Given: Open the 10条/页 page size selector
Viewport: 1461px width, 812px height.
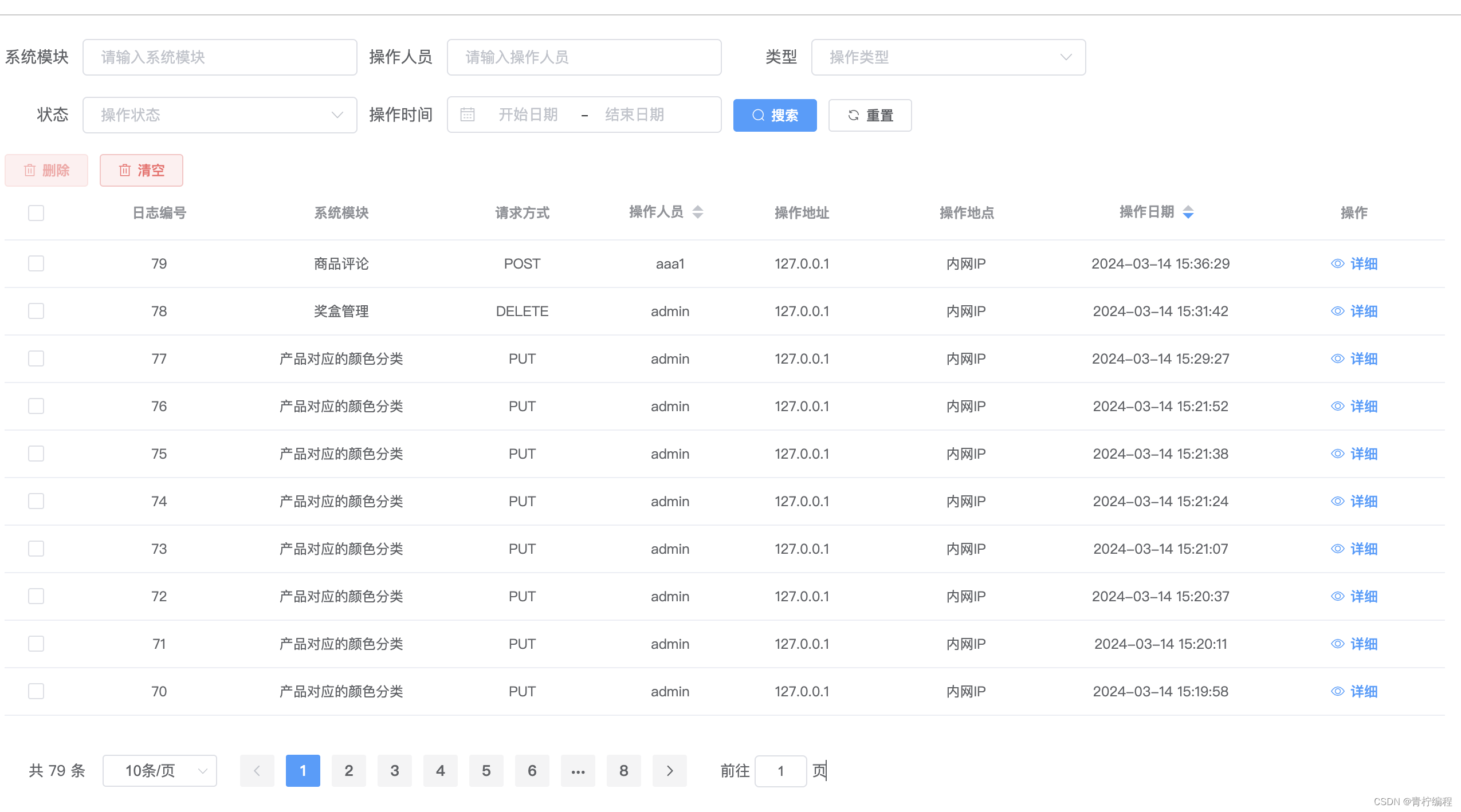Looking at the screenshot, I should coord(159,771).
